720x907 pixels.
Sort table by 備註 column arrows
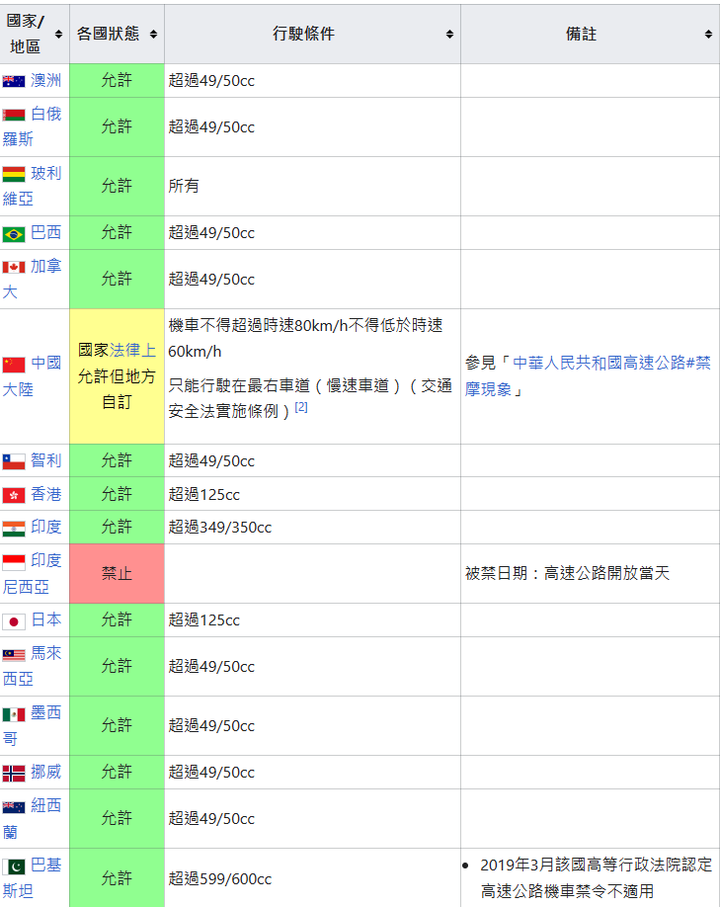708,34
